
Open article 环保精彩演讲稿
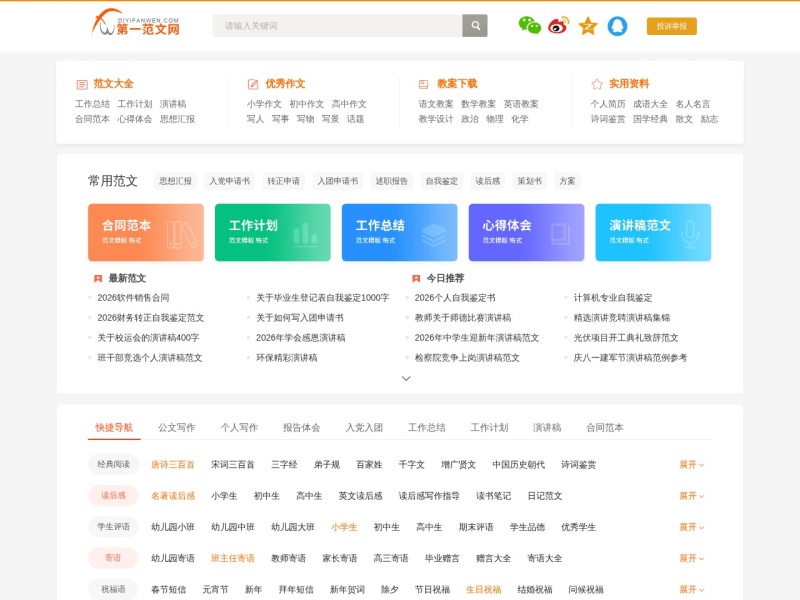287,358
